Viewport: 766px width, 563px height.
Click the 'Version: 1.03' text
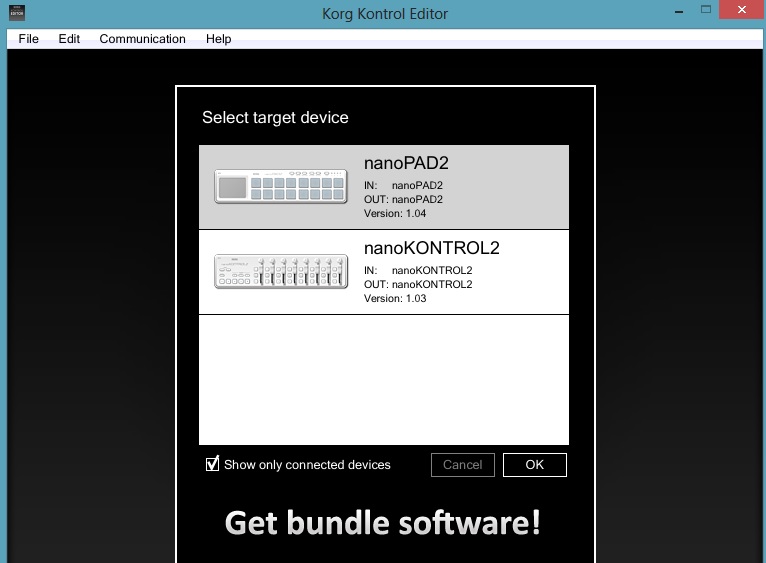pos(395,299)
